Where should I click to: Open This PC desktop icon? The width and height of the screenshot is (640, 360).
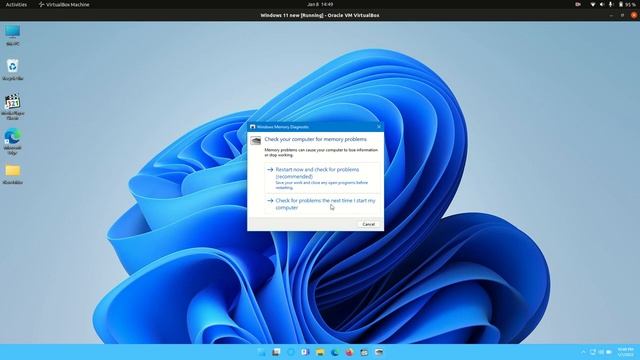(x=13, y=35)
